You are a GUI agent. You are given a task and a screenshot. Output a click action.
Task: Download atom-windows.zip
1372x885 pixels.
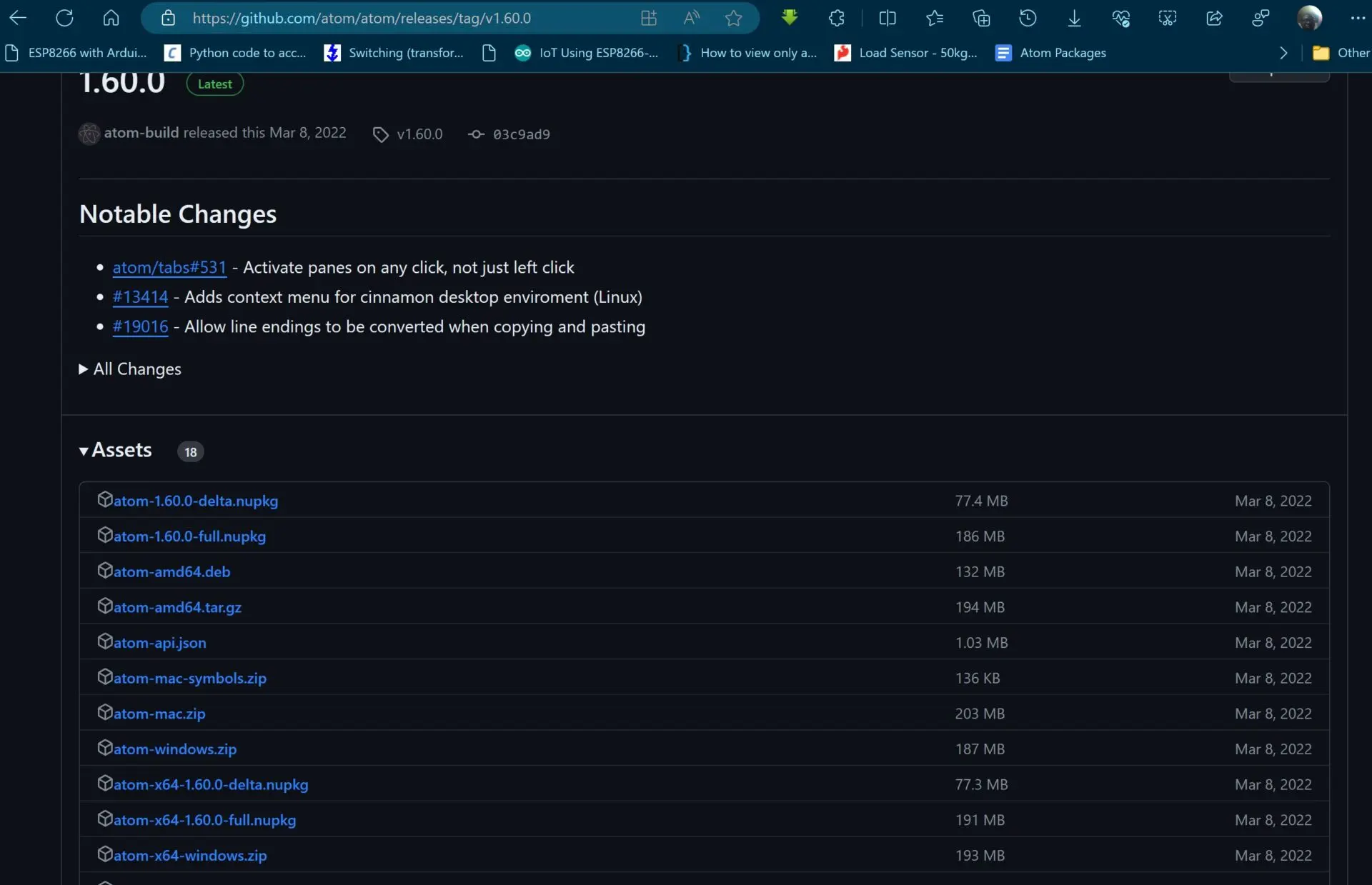point(174,749)
